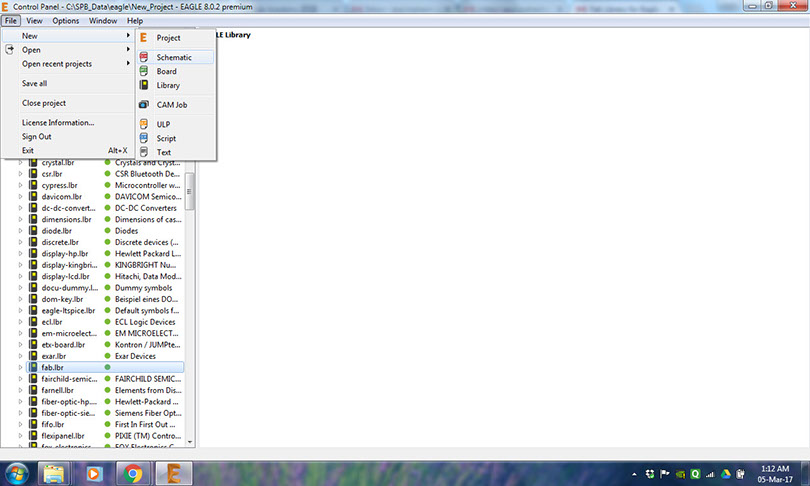The height and width of the screenshot is (486, 810).
Task: Click library icon next to fifo.lbr
Action: [x=33, y=424]
